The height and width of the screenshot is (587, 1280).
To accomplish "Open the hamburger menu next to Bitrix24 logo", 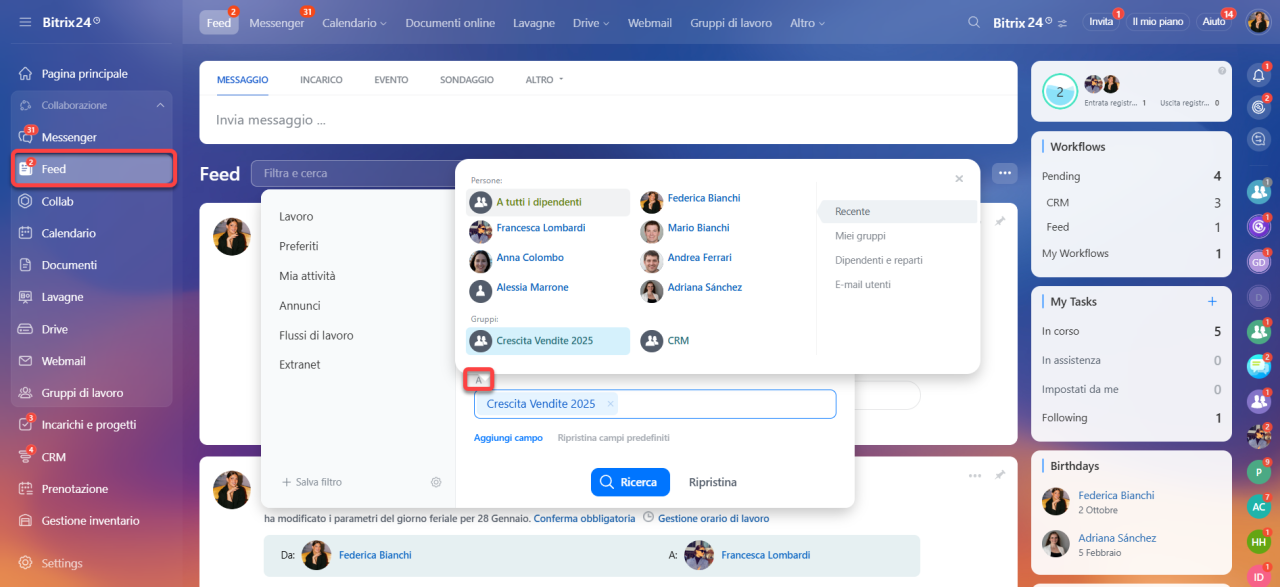I will [x=24, y=22].
